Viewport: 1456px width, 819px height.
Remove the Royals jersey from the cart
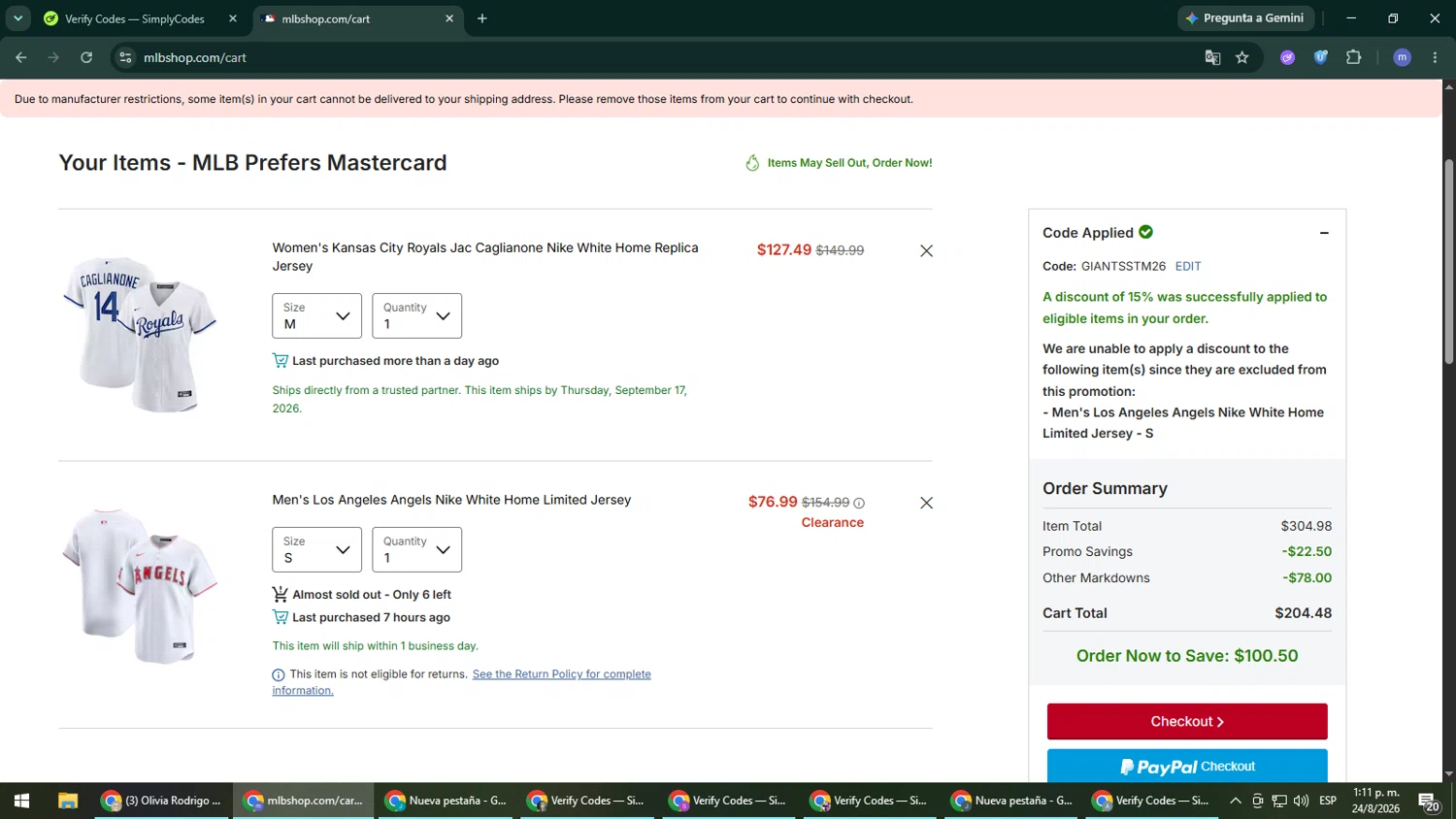pos(926,250)
